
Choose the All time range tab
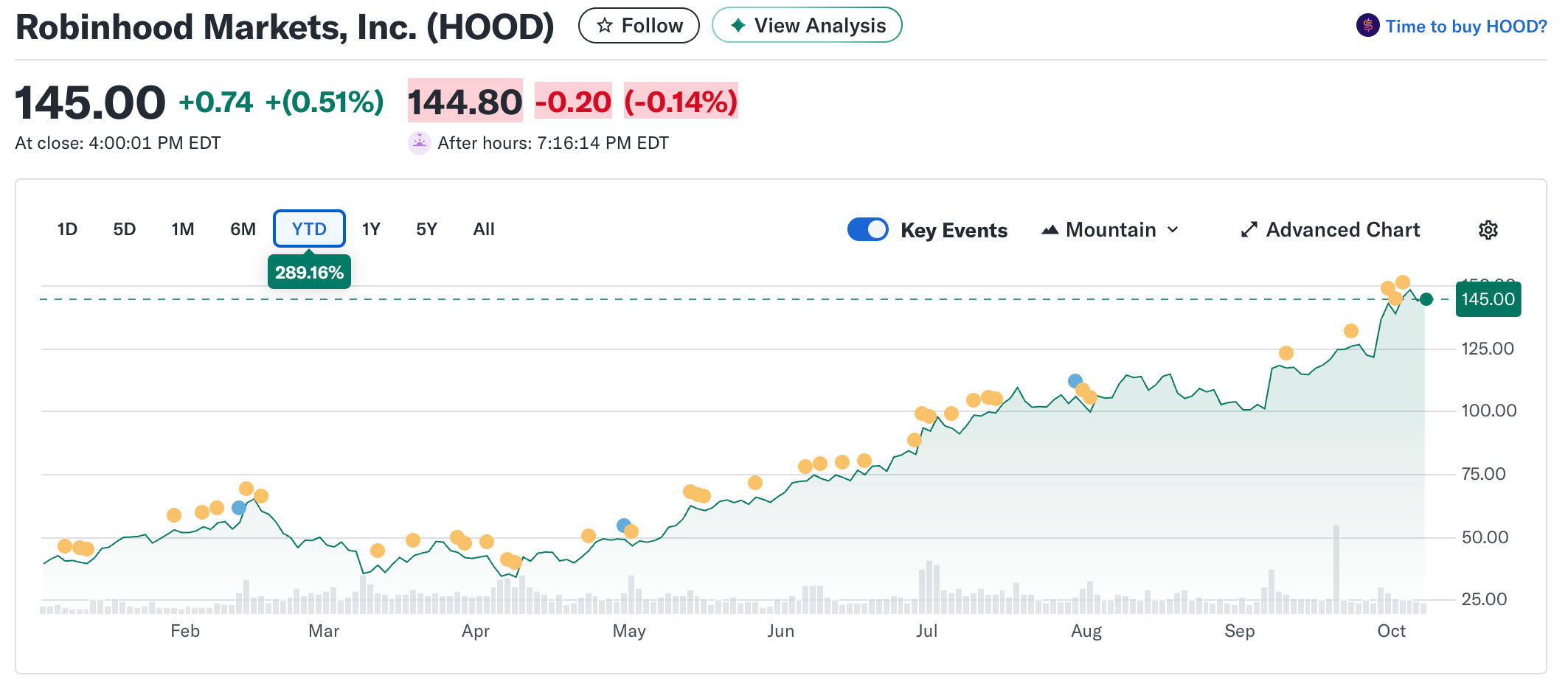[x=484, y=229]
